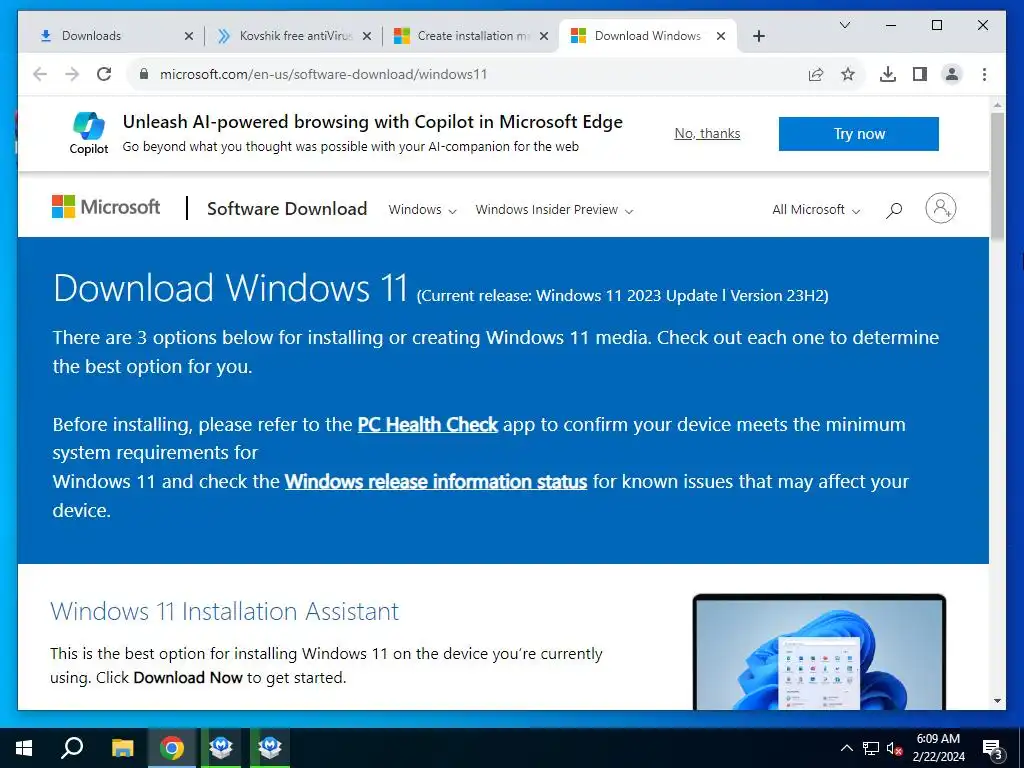Show hidden tray icons

click(x=846, y=748)
